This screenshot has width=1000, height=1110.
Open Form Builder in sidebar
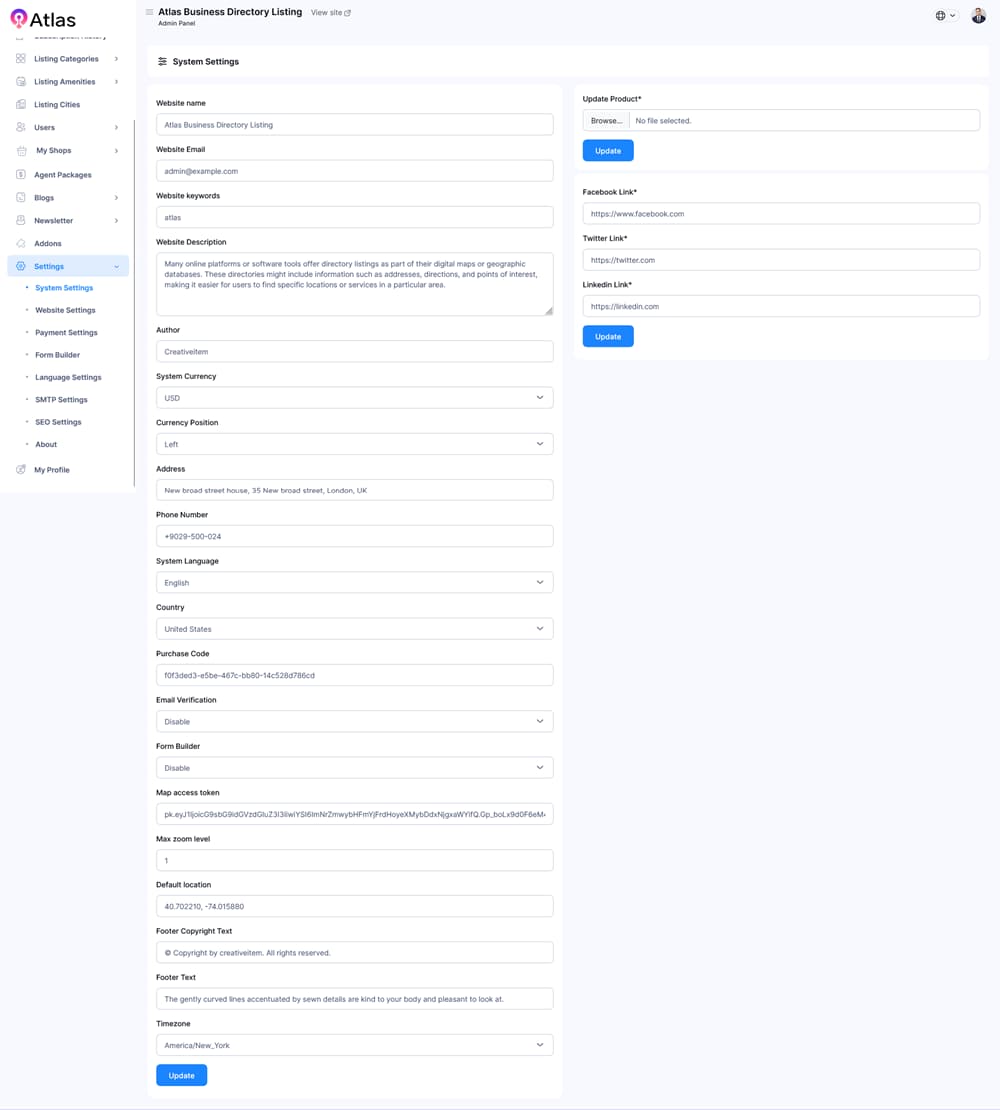(x=57, y=355)
